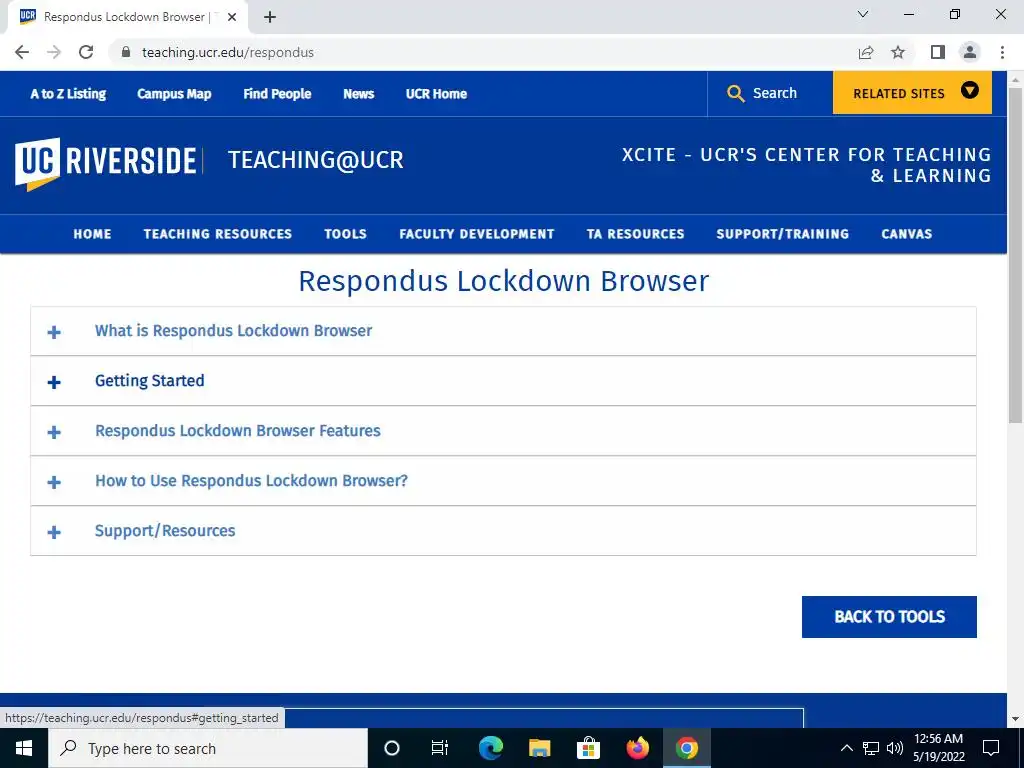This screenshot has width=1024, height=768.
Task: Expand How to Use Respondus plus icon
Action: tap(54, 482)
